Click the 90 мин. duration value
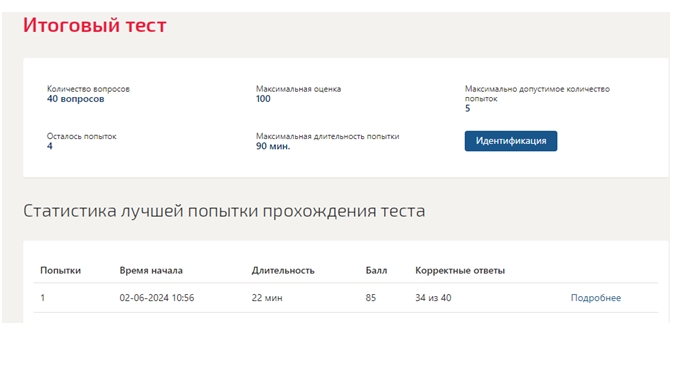 273,146
